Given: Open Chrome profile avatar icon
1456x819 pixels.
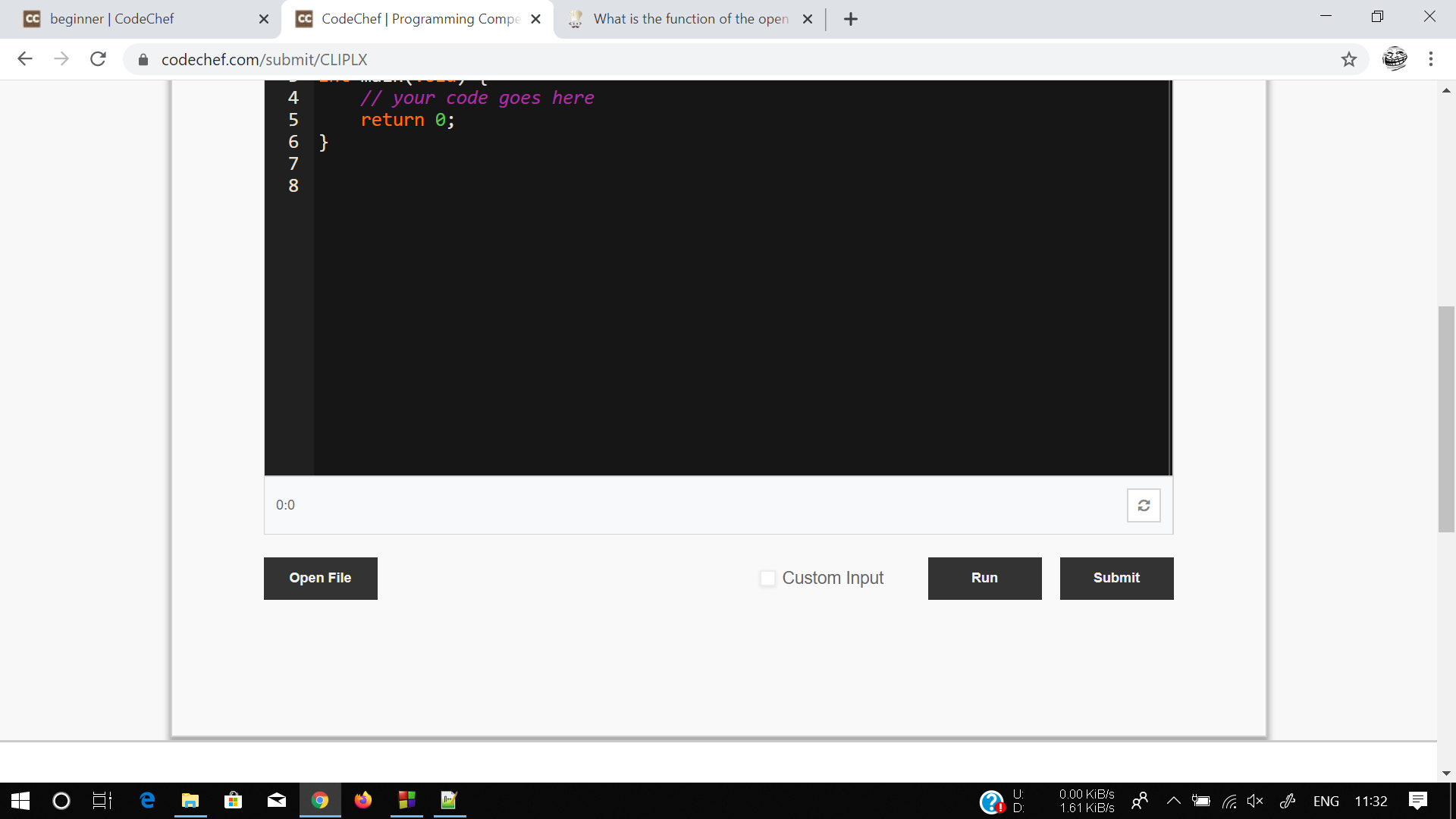Looking at the screenshot, I should (1394, 59).
